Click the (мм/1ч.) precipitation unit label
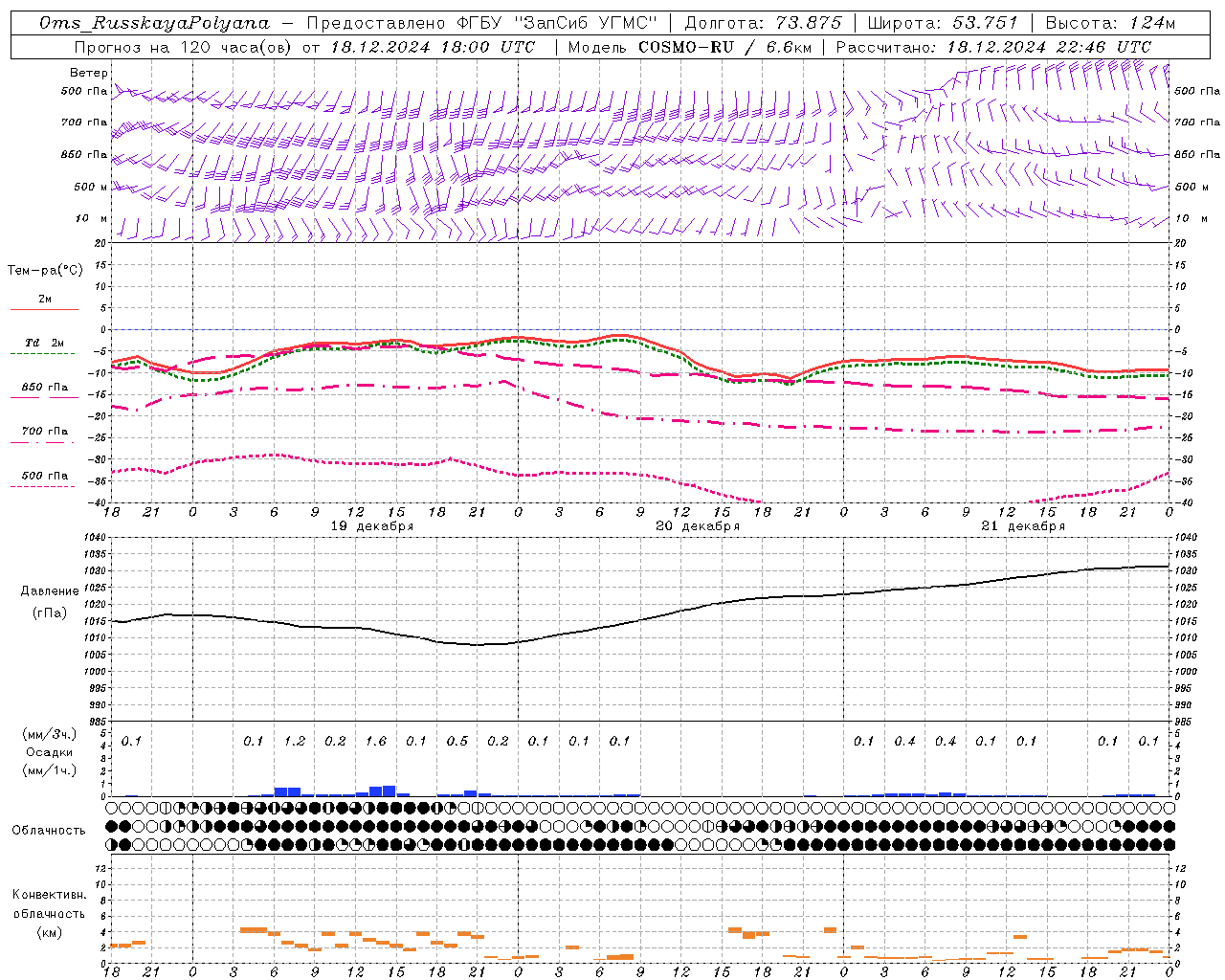This screenshot has width=1225, height=980. pos(49,770)
